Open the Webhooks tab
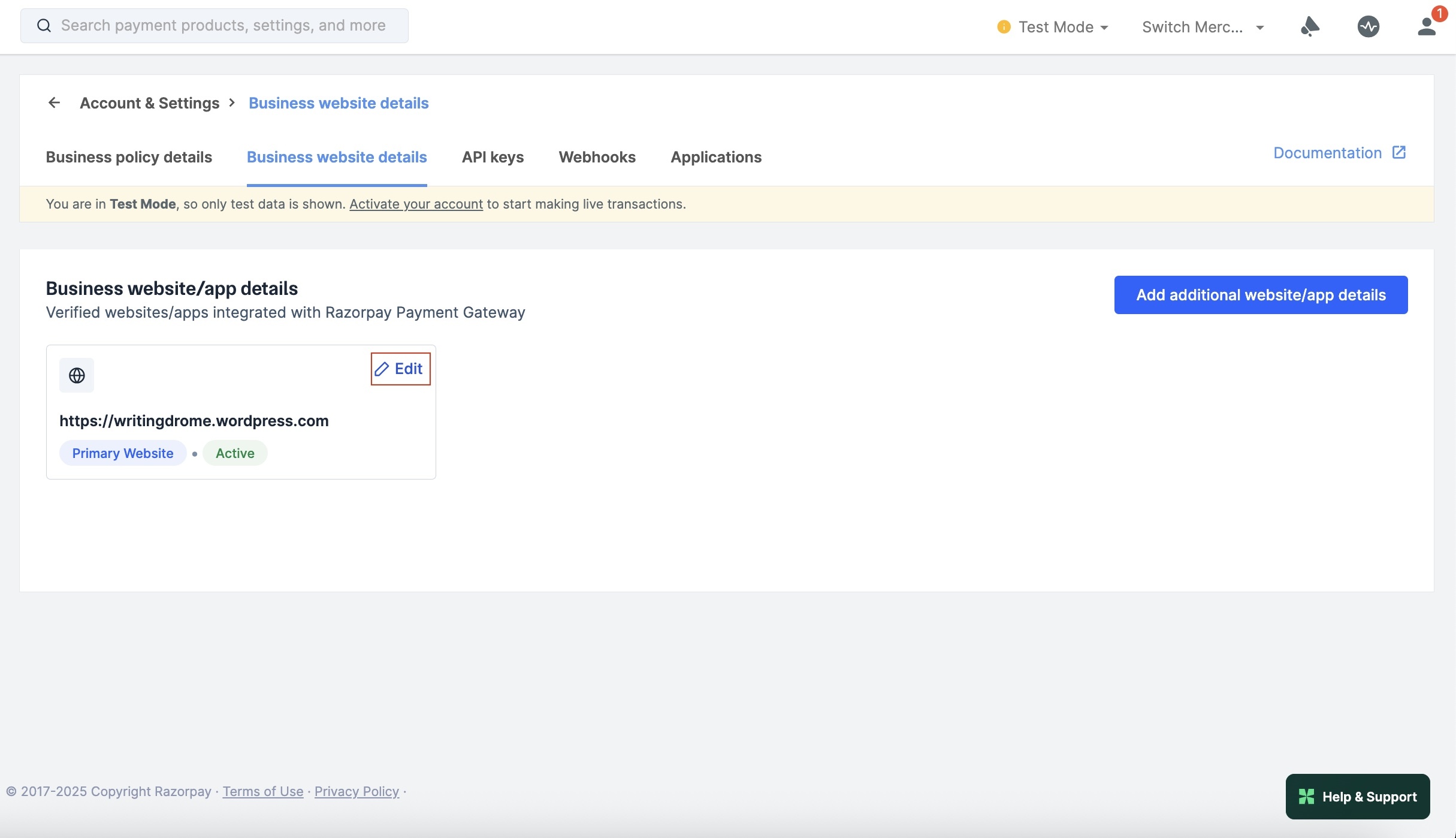Image resolution: width=1456 pixels, height=838 pixels. (597, 157)
